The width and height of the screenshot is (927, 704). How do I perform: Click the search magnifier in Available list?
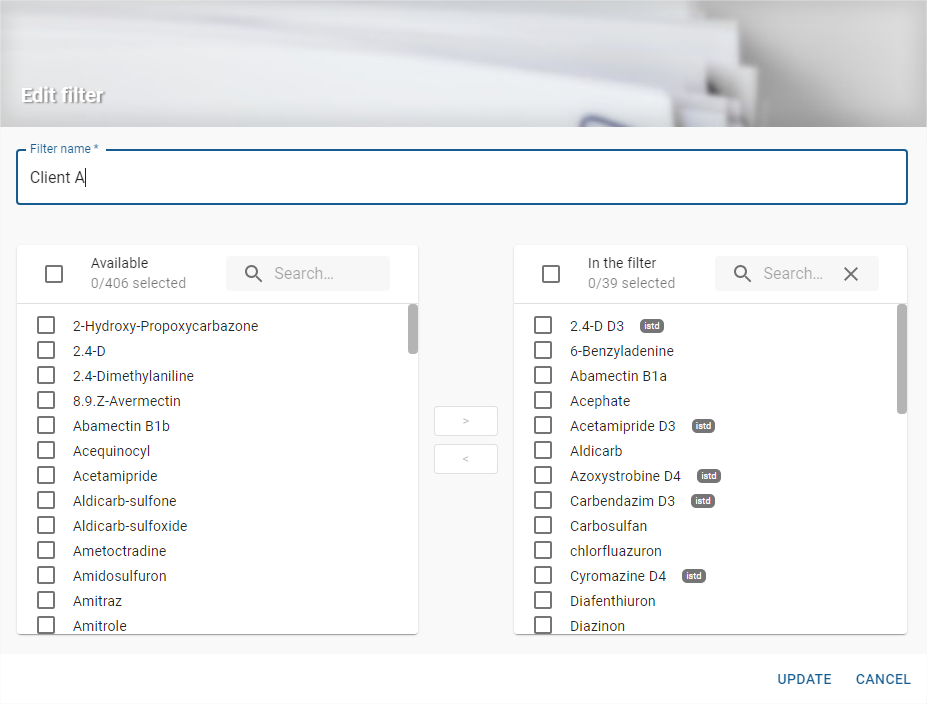click(x=254, y=274)
